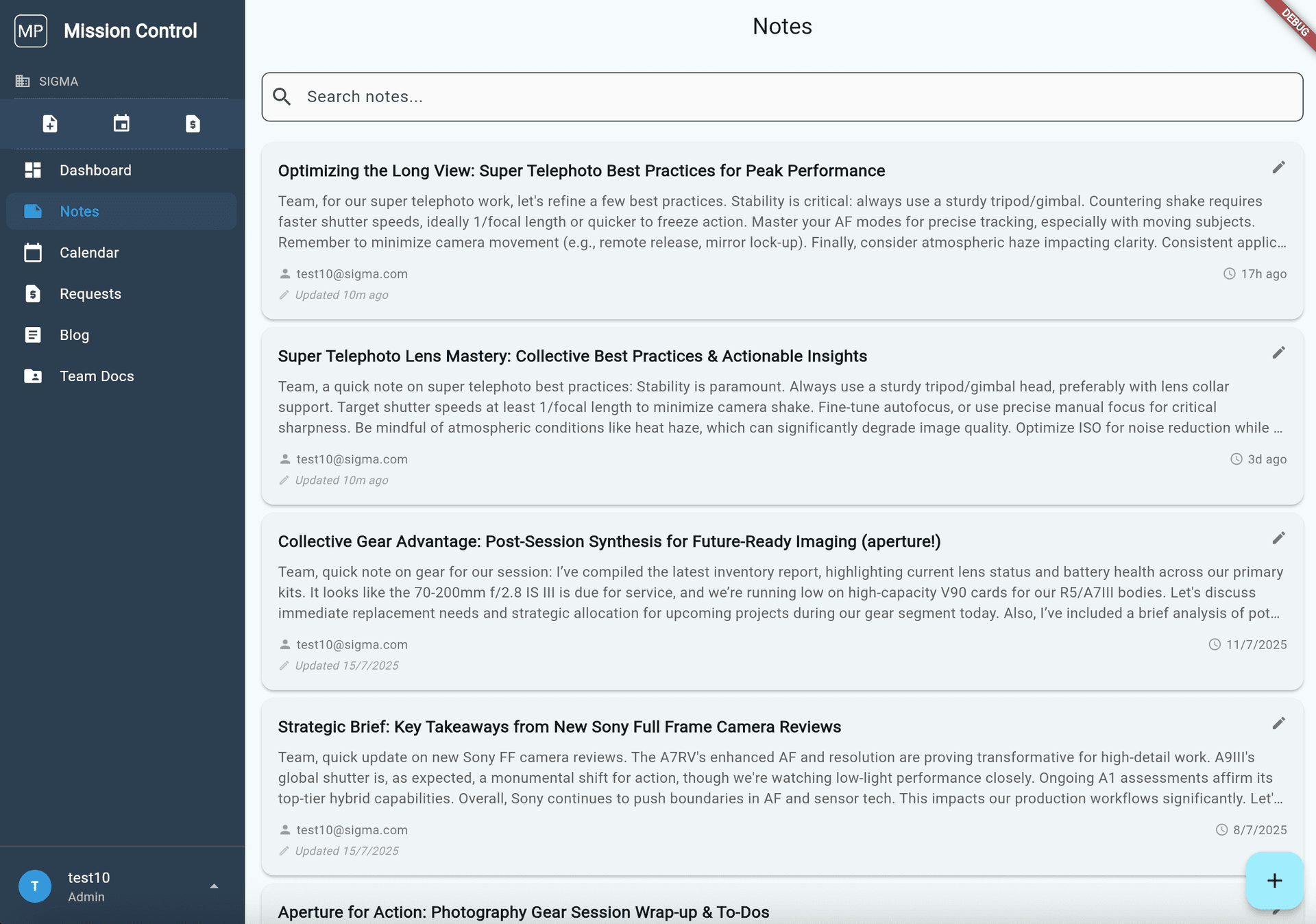
Task: Click Updated 15/7/2025 on Strategic Brief note
Action: click(x=347, y=851)
